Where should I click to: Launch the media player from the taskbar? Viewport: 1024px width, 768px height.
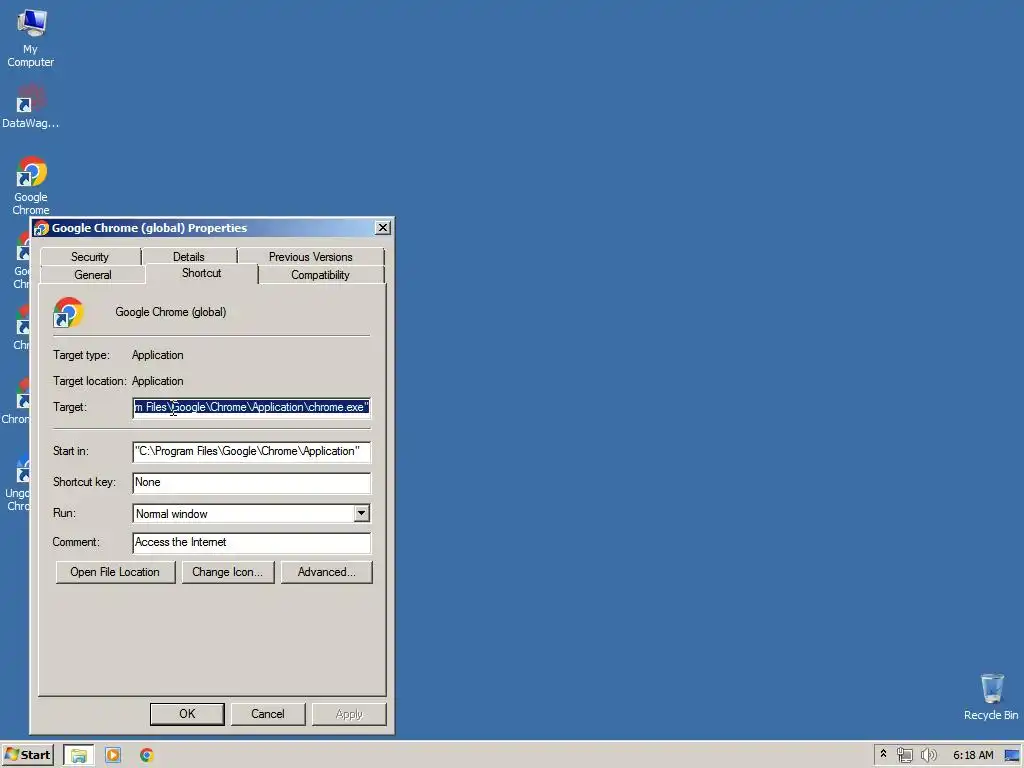point(113,755)
